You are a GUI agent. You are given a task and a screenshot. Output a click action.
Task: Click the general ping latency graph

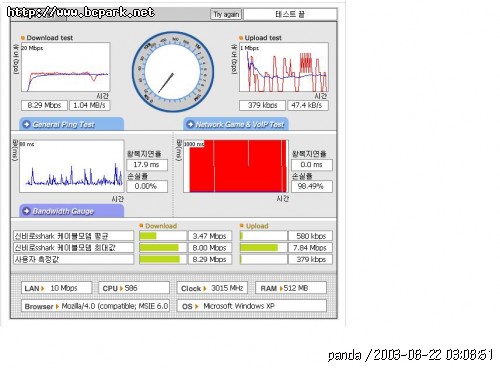72,166
